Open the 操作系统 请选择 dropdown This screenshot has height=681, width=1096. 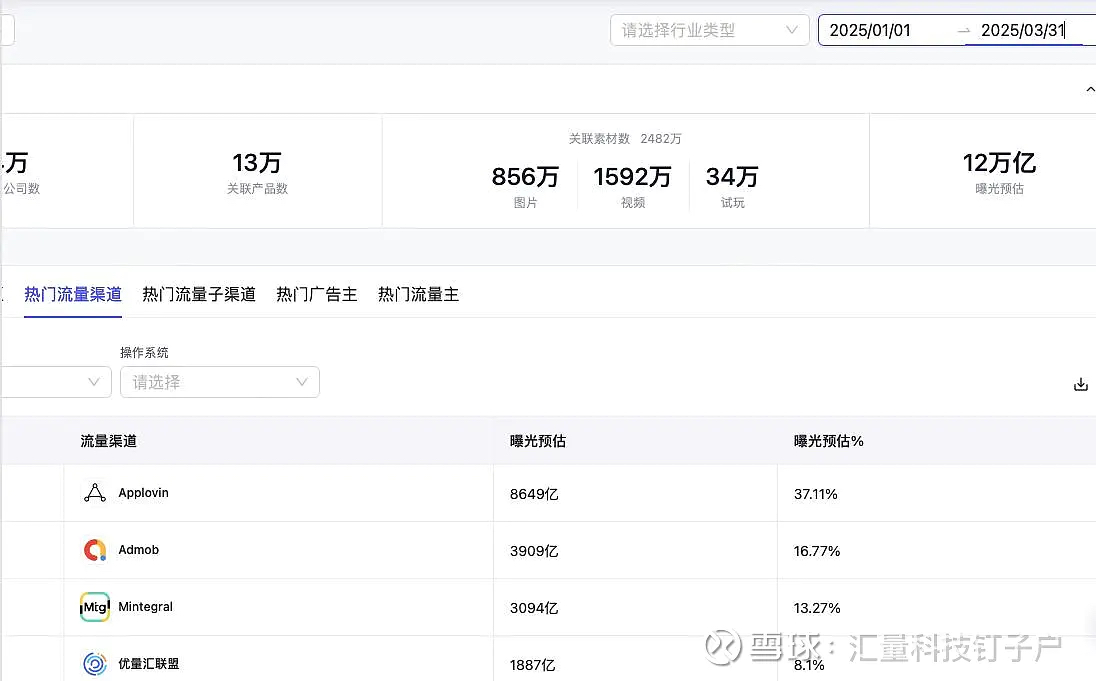219,382
